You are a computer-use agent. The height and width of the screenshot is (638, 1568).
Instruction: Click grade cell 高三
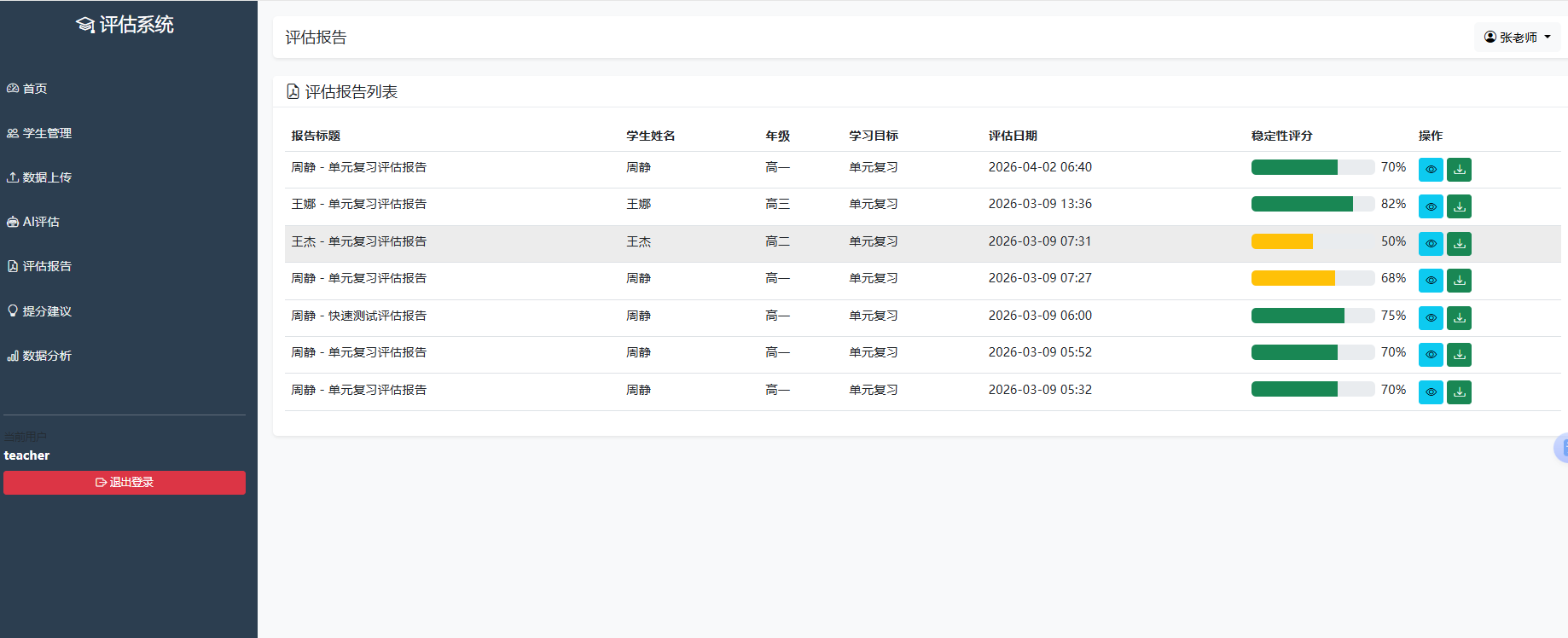coord(778,204)
